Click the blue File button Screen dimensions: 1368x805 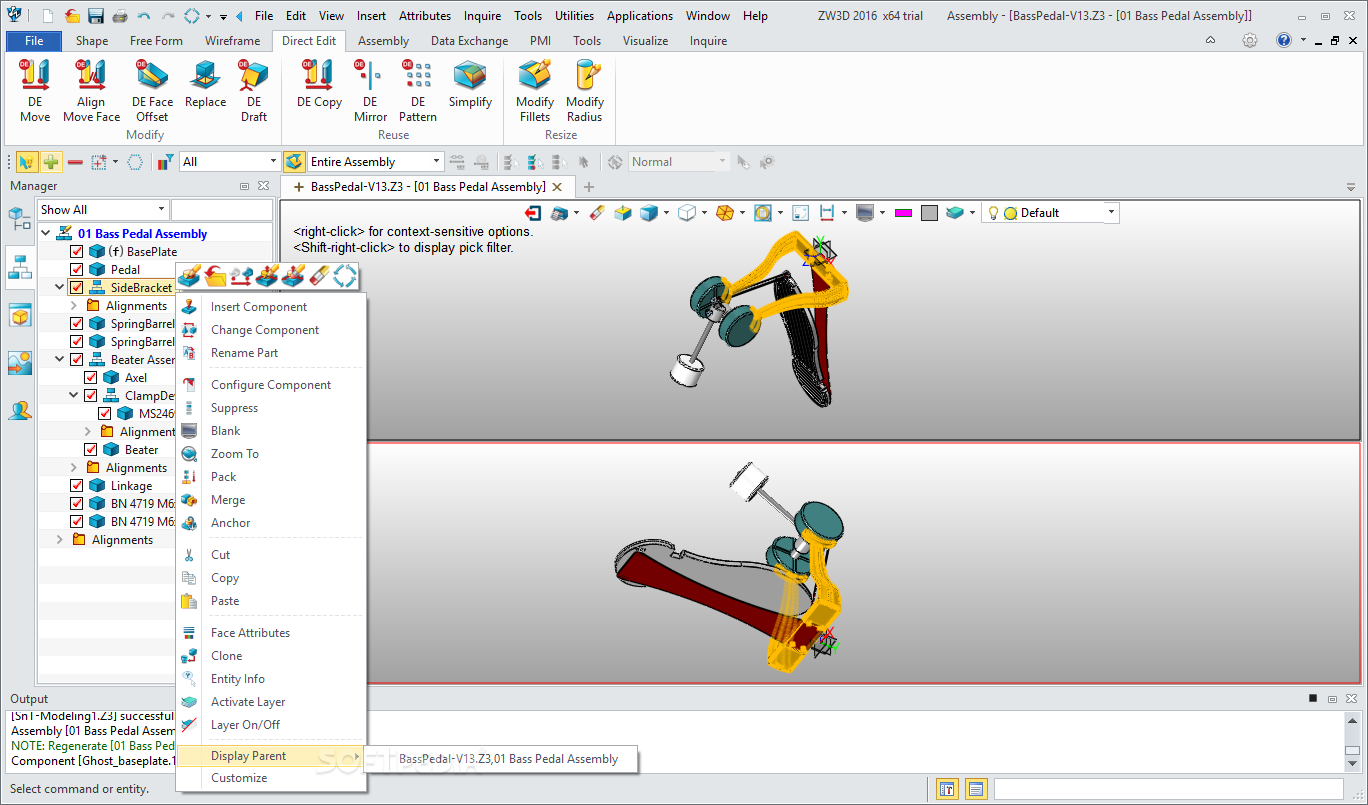[34, 41]
